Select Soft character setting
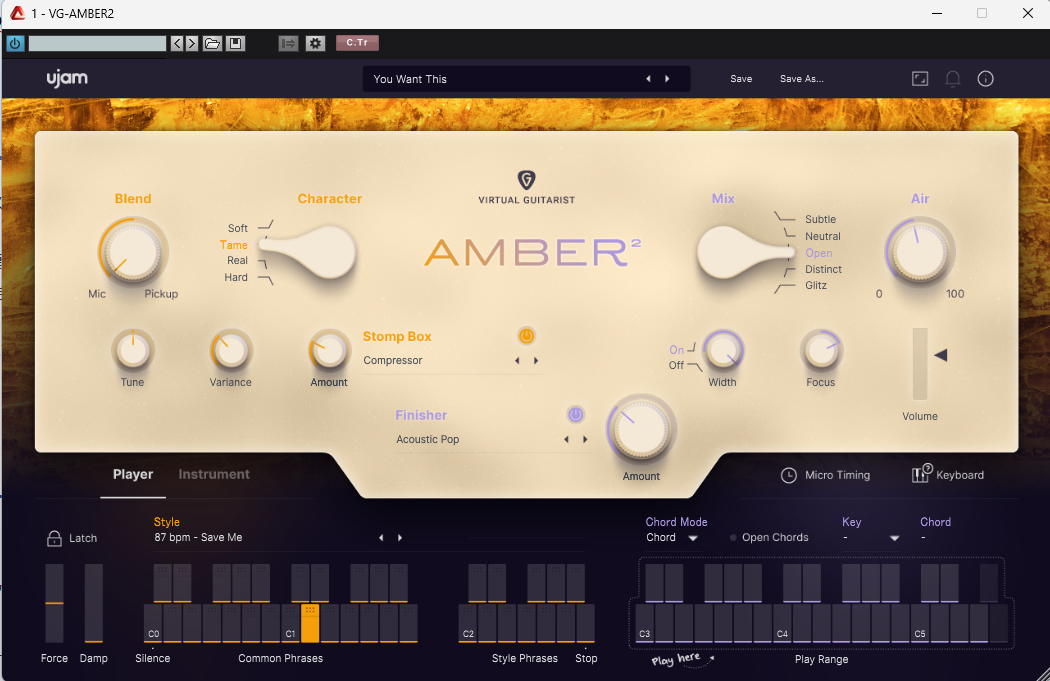The height and width of the screenshot is (681, 1050). (x=237, y=228)
